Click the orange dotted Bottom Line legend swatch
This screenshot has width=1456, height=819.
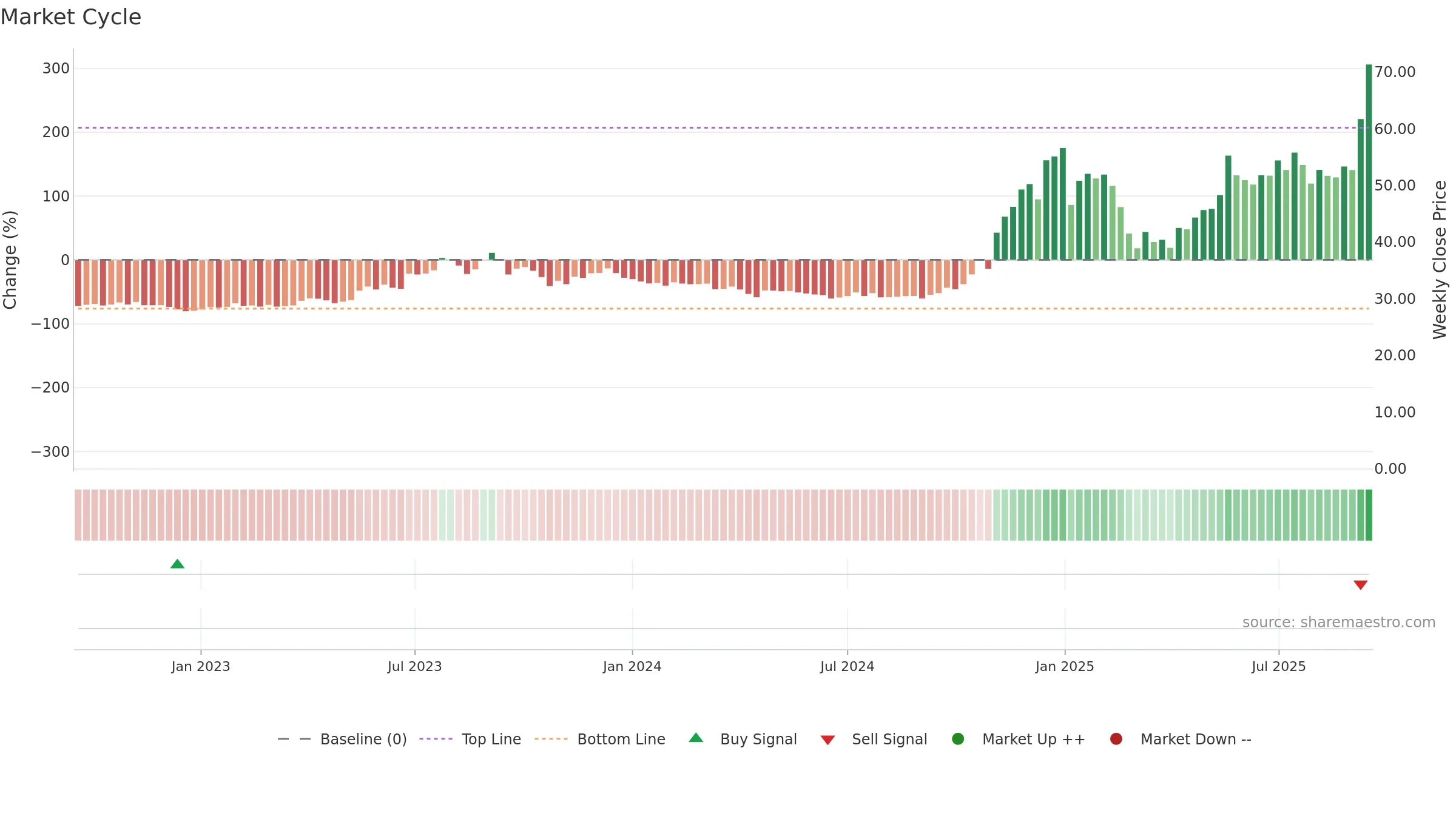[x=551, y=739]
